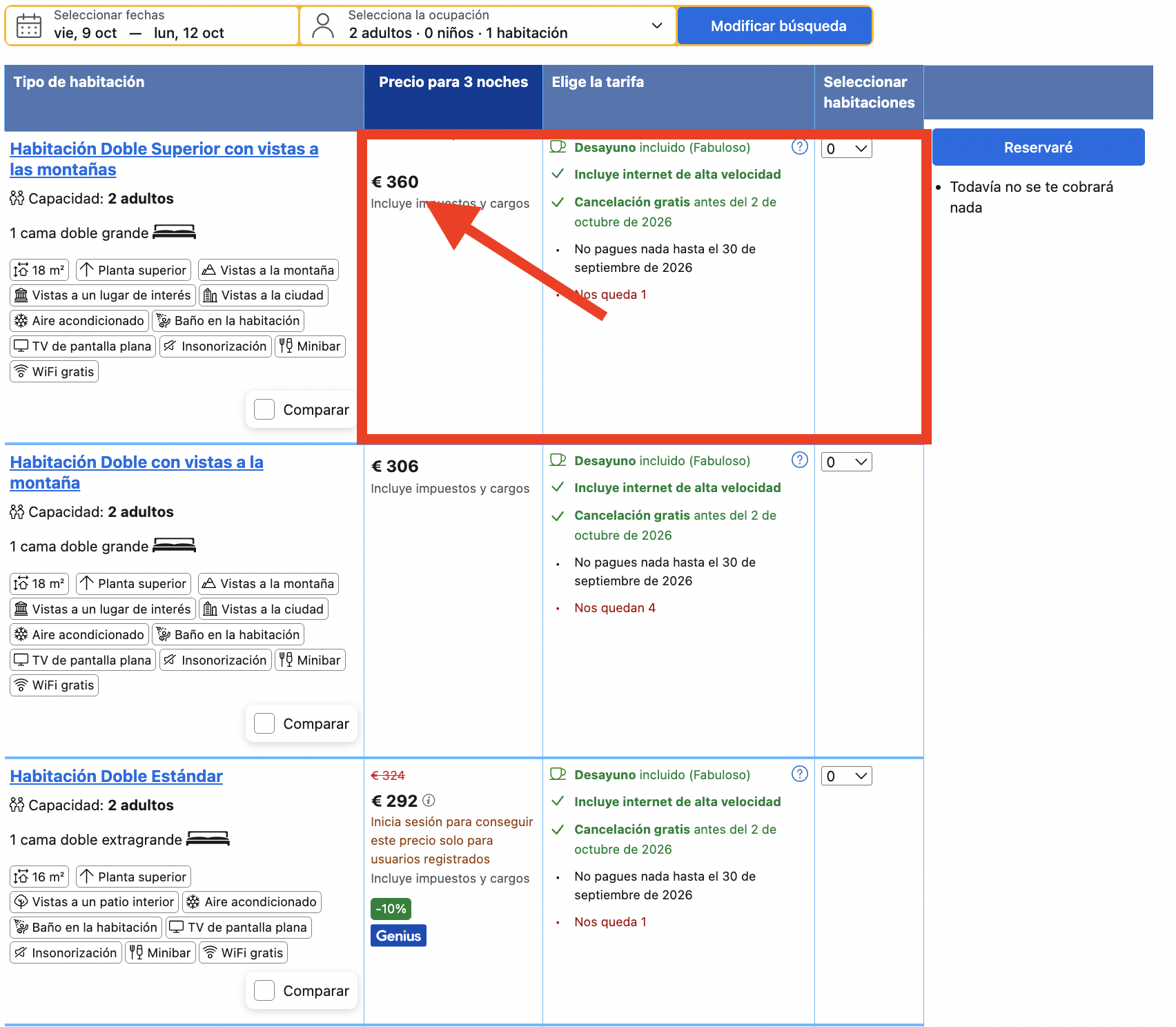This screenshot has width=1176, height=1027.
Task: Expand the occupancy selector chevron
Action: (657, 26)
